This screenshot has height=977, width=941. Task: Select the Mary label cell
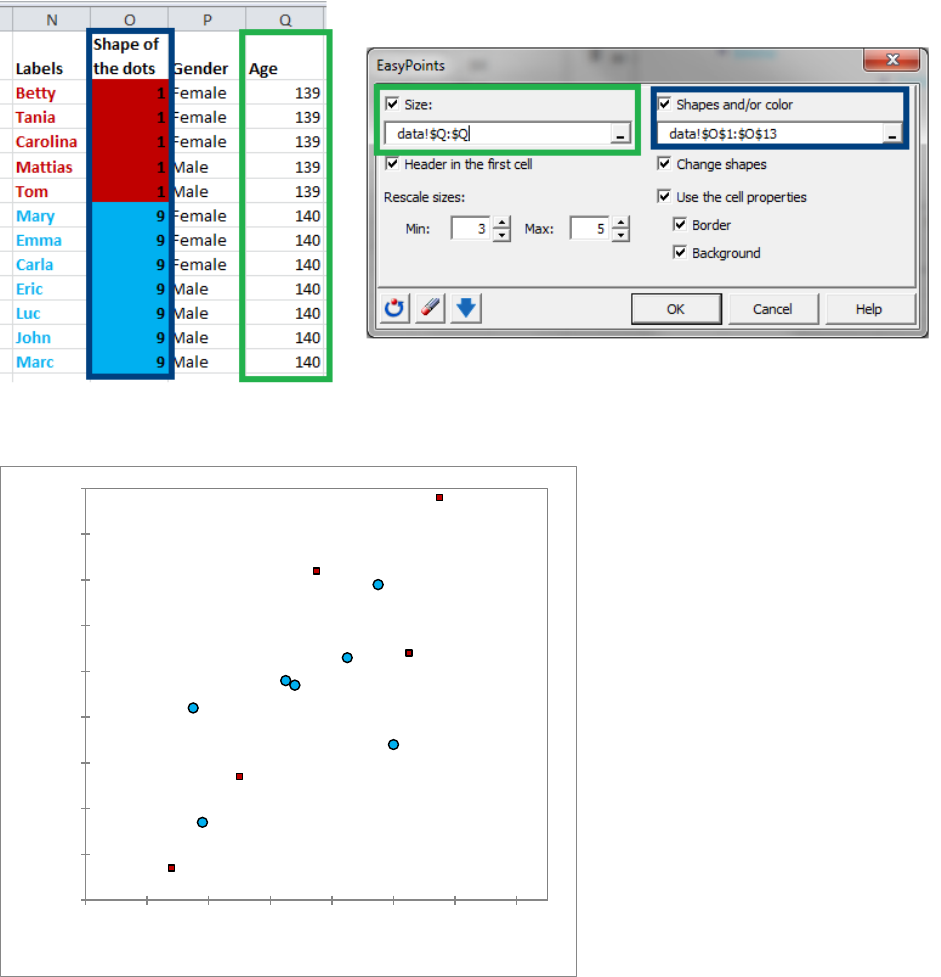[x=52, y=216]
